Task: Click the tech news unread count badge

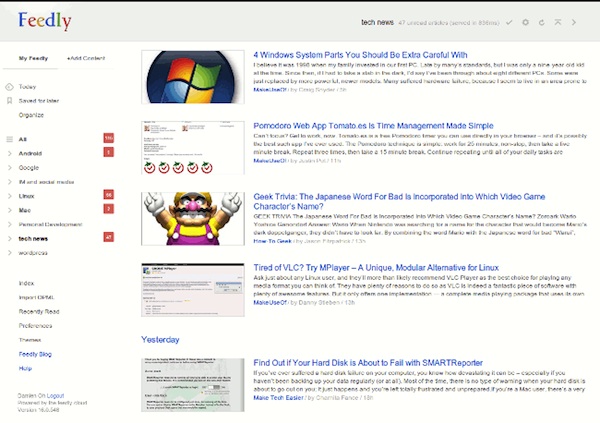Action: (x=109, y=237)
